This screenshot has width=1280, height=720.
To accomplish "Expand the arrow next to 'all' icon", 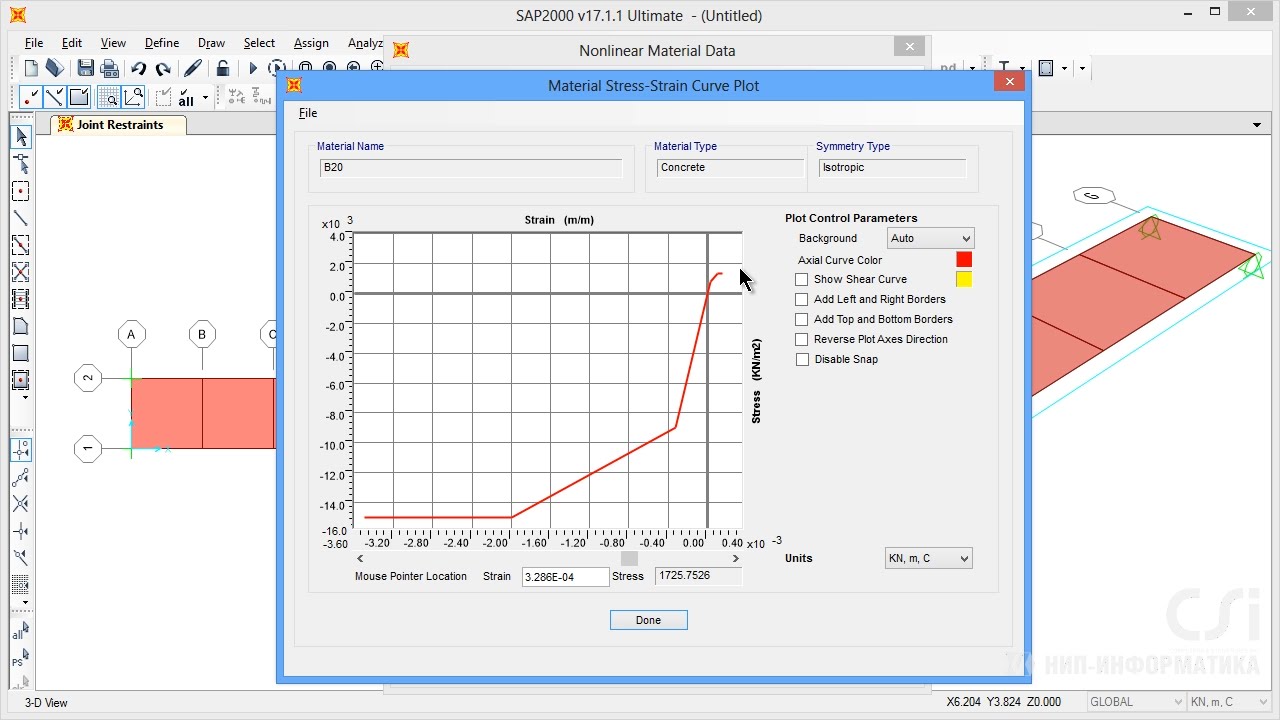I will click(x=205, y=97).
